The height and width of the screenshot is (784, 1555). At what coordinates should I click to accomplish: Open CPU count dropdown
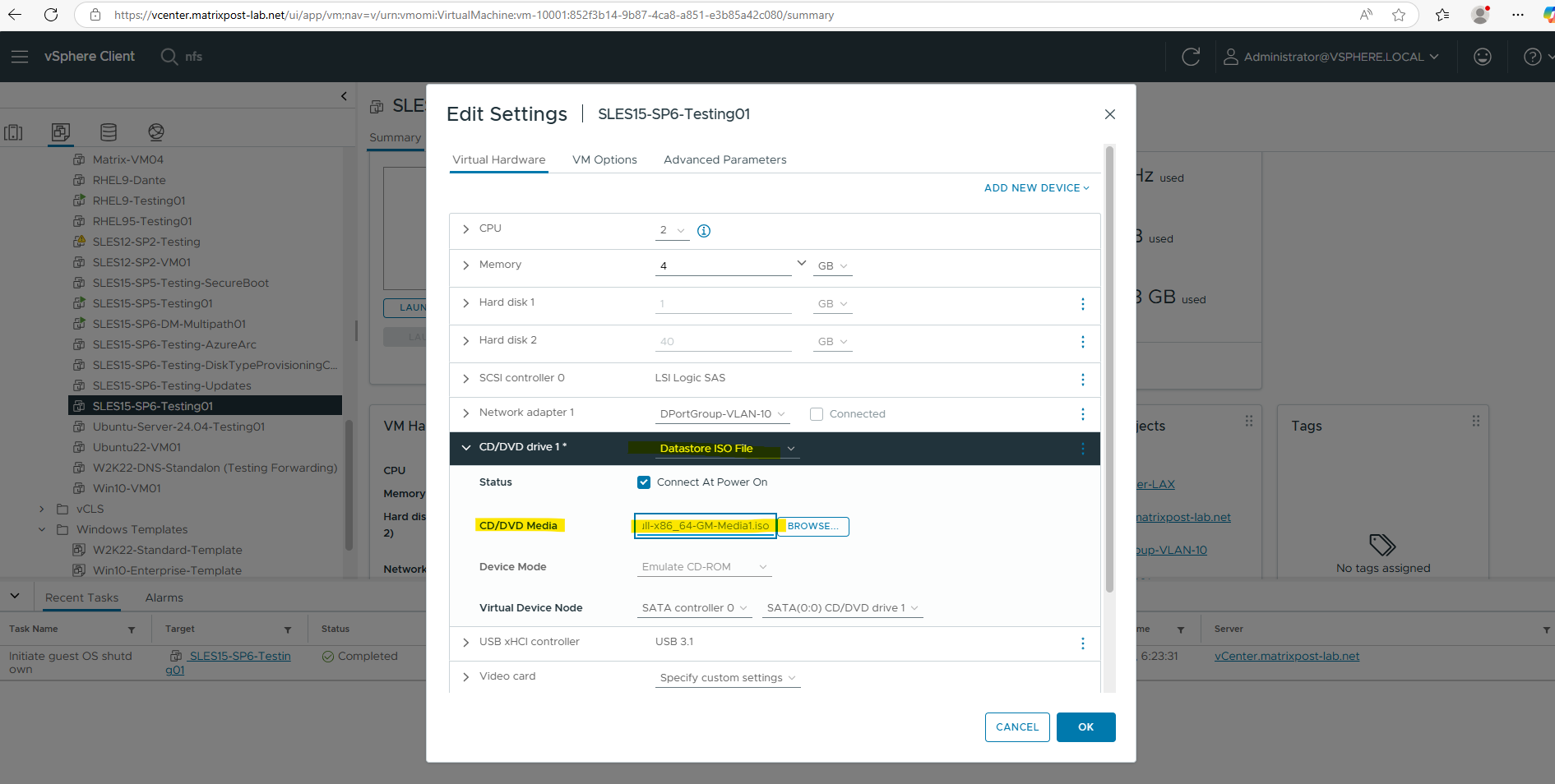(672, 231)
